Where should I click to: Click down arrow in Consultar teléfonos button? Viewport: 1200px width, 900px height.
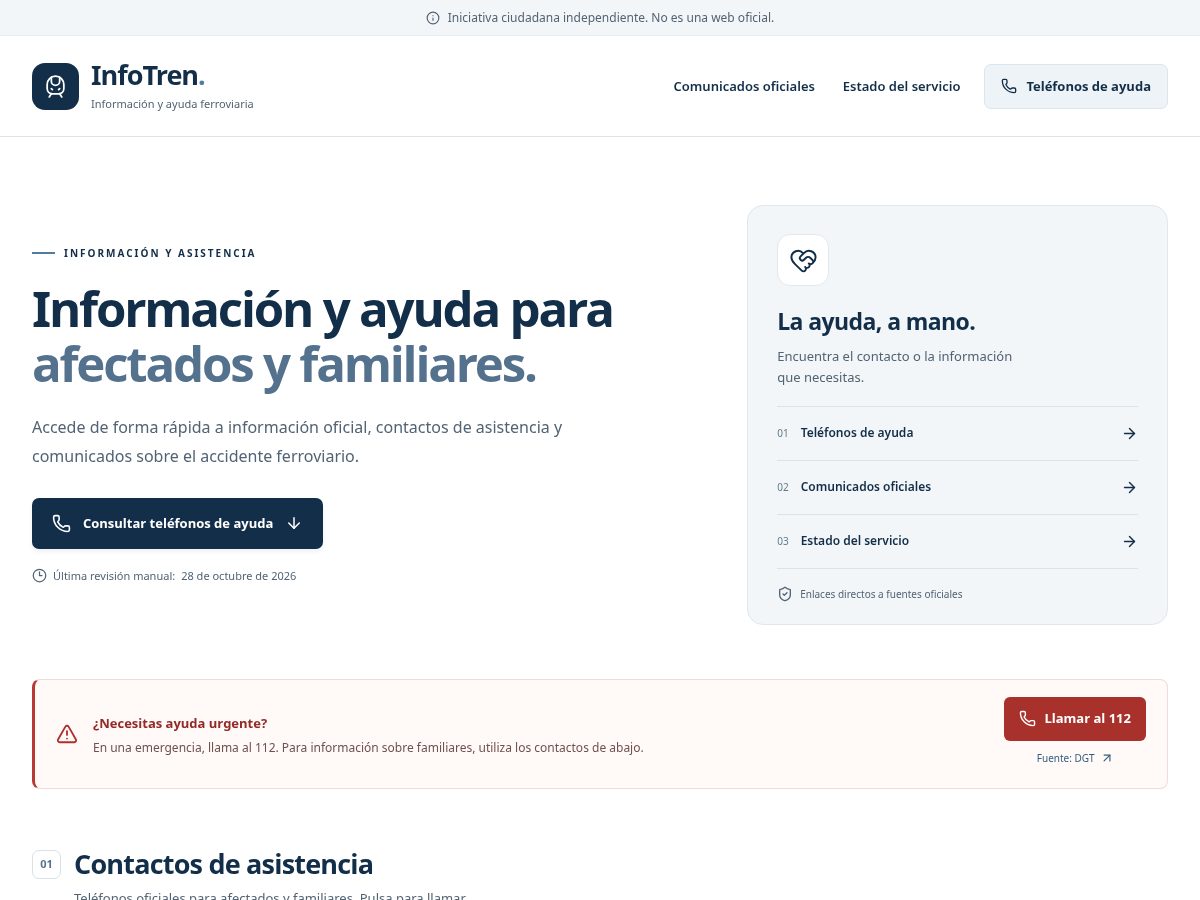click(x=294, y=523)
